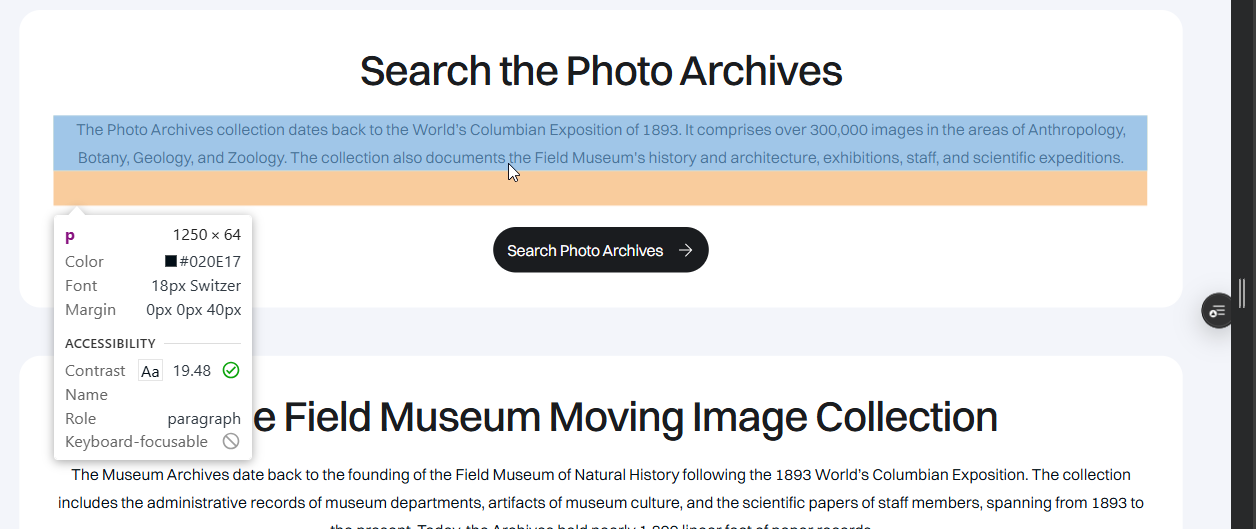1256x529 pixels.
Task: Click the green contrast pass checkmark icon
Action: pyautogui.click(x=231, y=371)
